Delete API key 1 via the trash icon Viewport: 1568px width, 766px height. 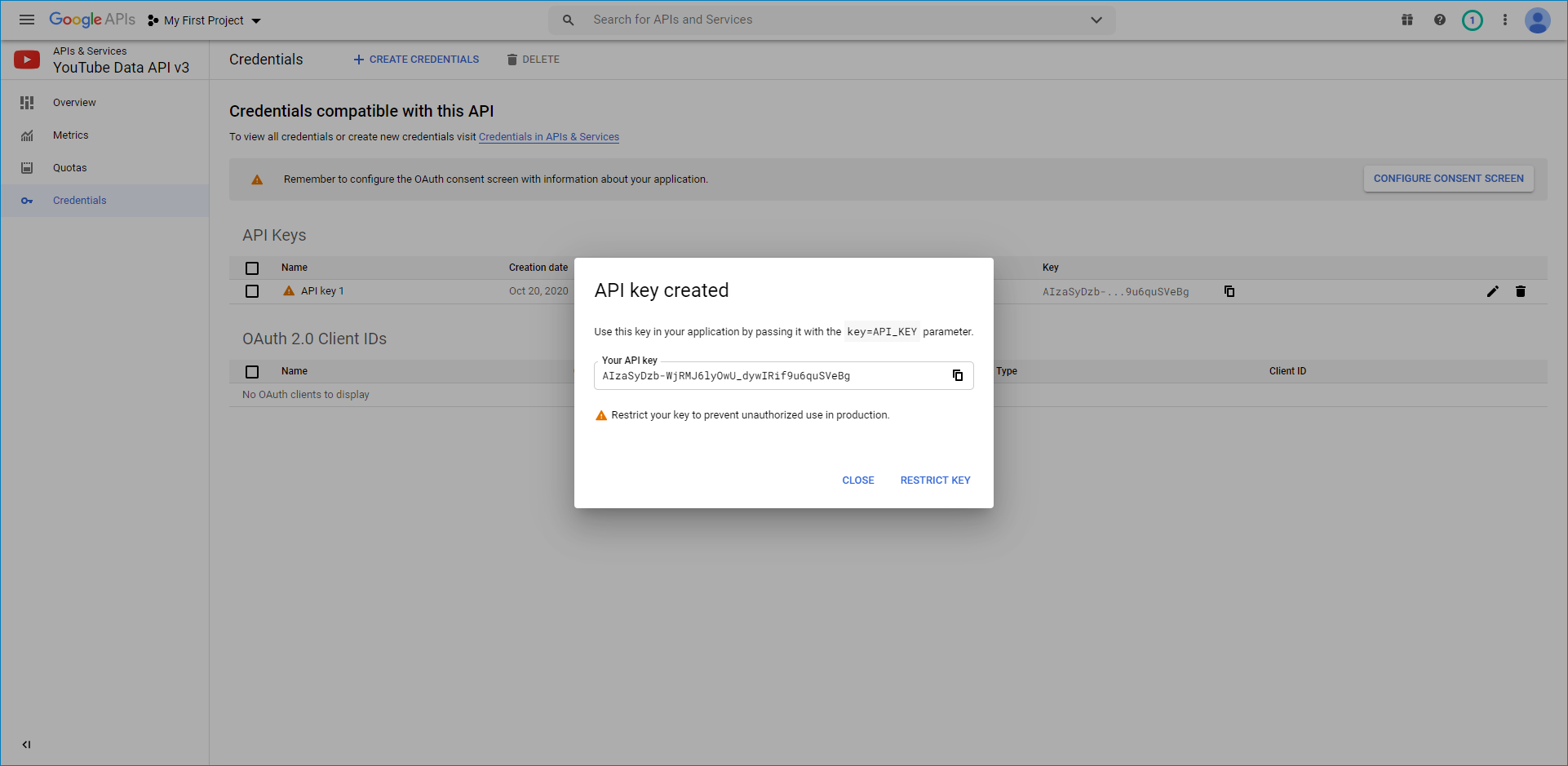pos(1521,291)
